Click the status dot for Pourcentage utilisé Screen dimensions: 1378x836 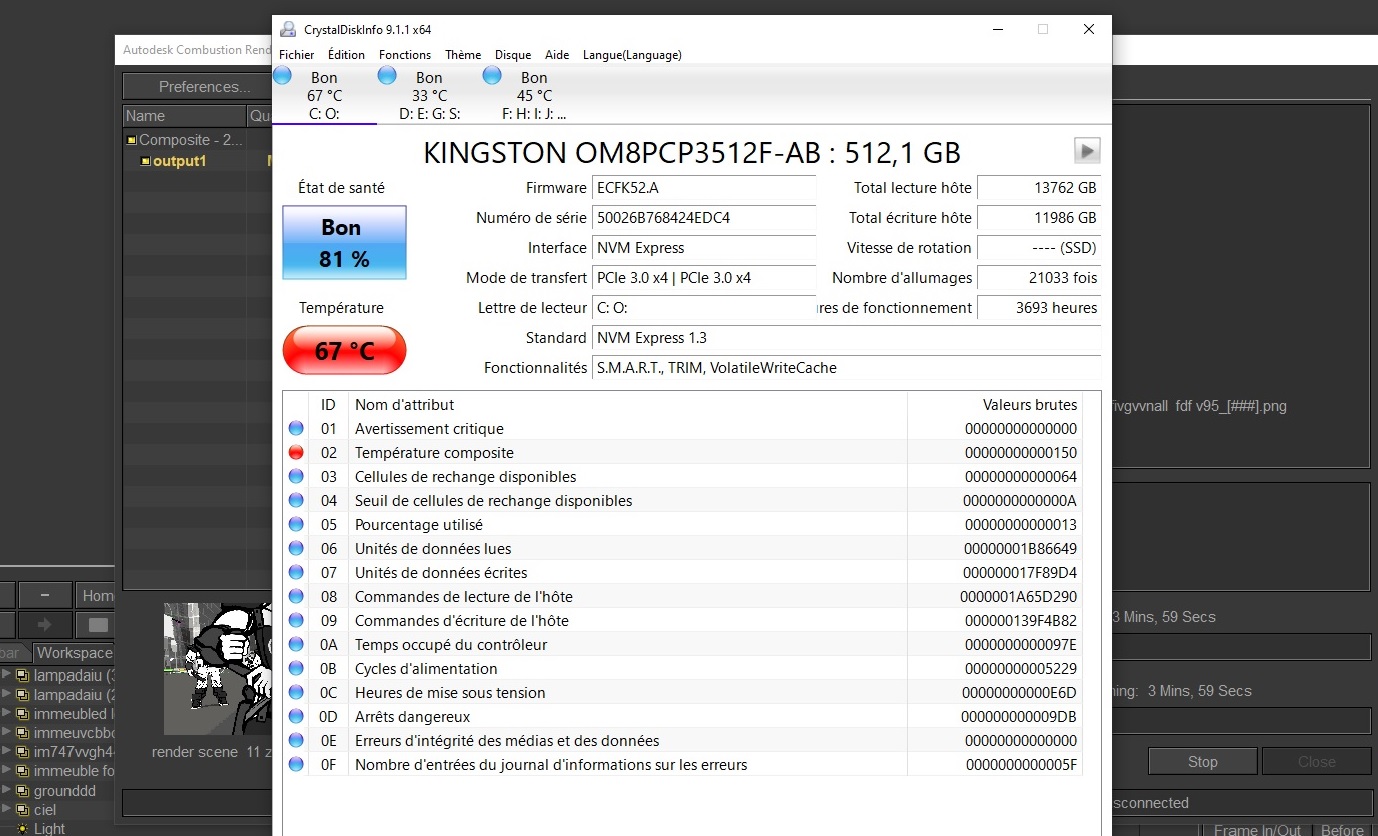(x=296, y=524)
